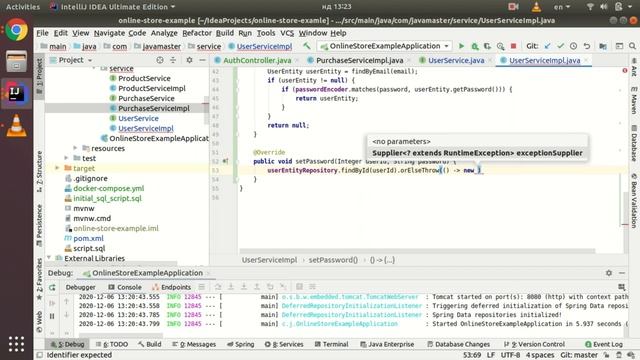The height and width of the screenshot is (360, 640).
Task: Collapse all in Project panel
Action: tap(173, 60)
